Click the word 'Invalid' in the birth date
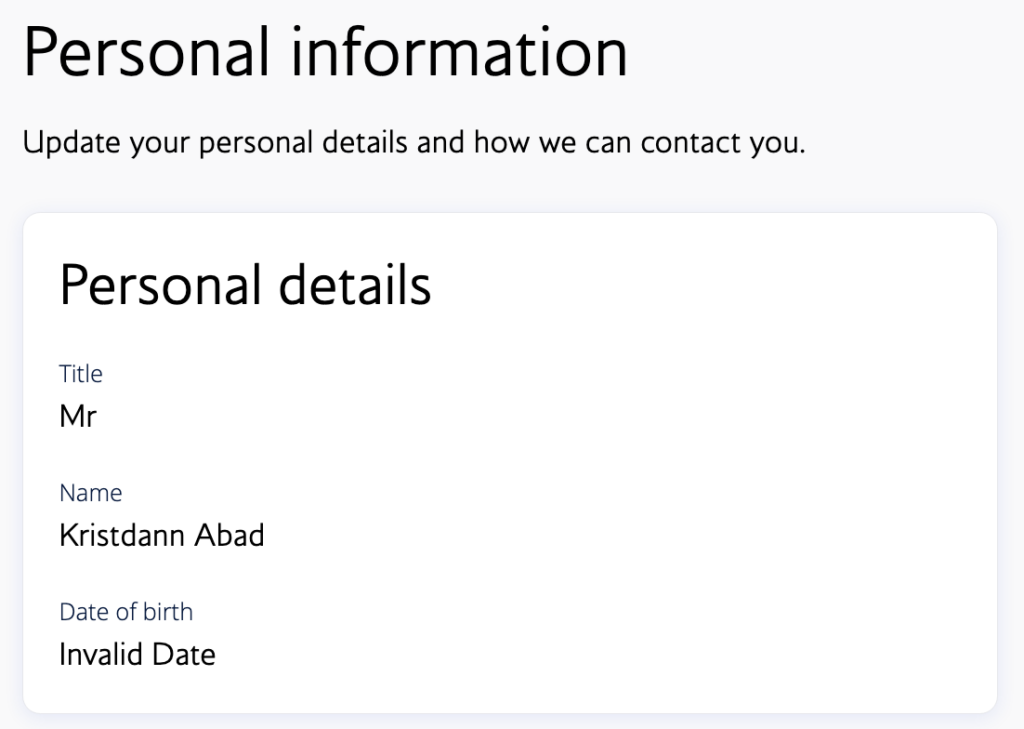This screenshot has width=1024, height=729. (x=102, y=655)
